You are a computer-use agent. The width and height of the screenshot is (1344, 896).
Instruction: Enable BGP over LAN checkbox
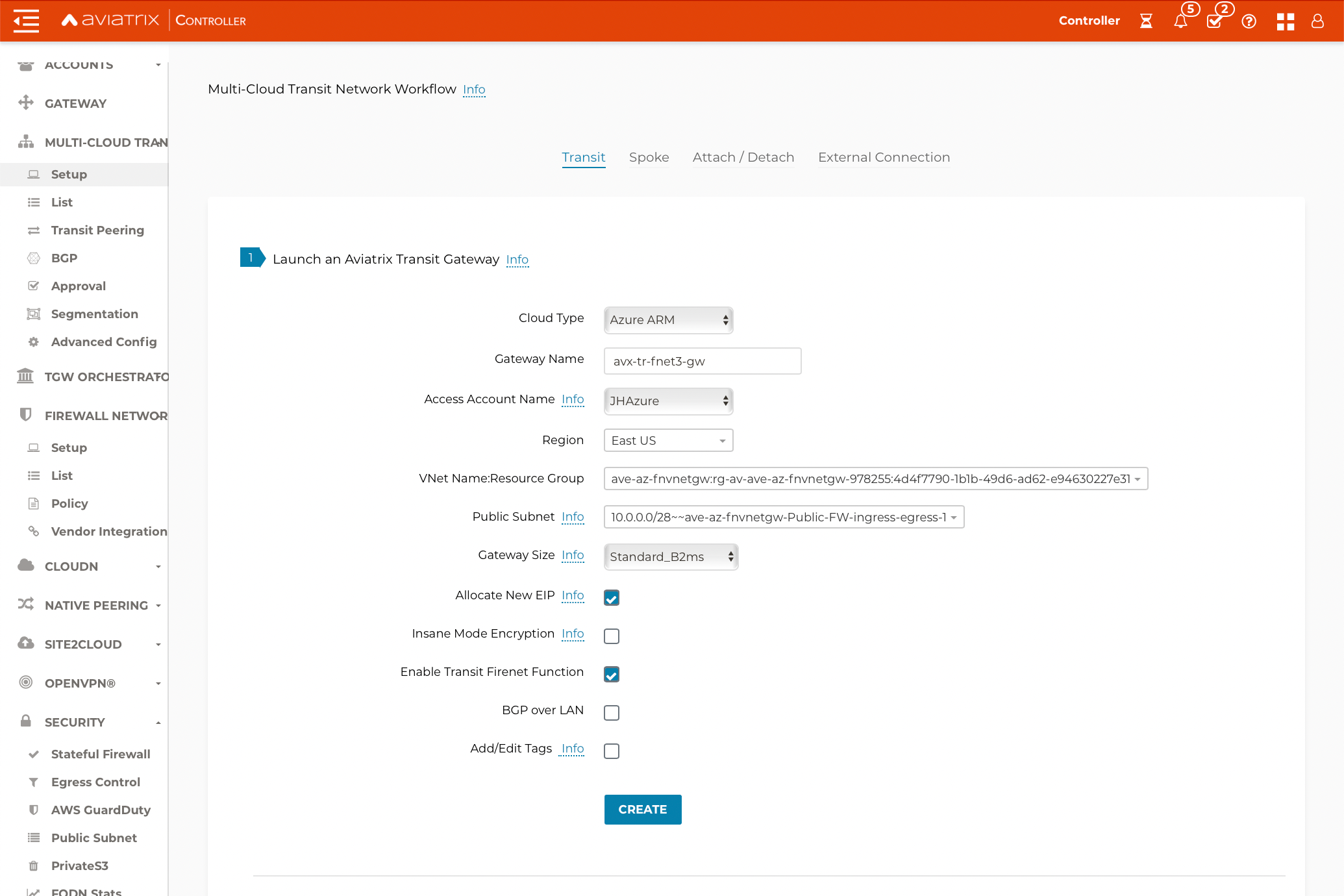(x=611, y=712)
